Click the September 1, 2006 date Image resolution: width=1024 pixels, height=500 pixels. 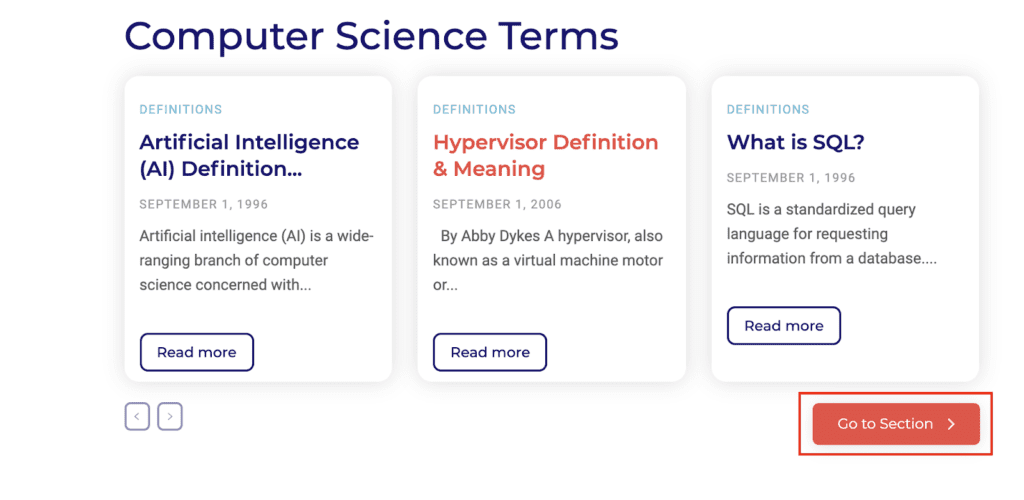(x=497, y=205)
